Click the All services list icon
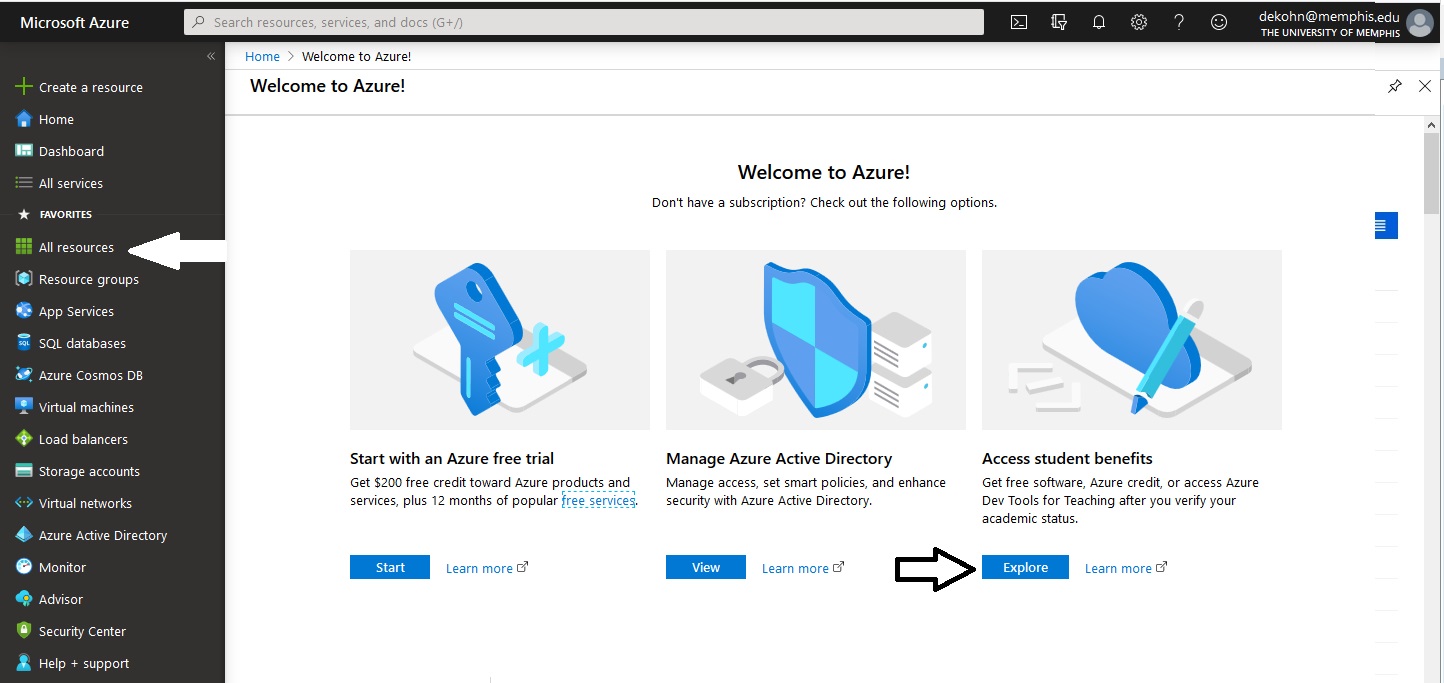The image size is (1444, 683). [x=24, y=183]
